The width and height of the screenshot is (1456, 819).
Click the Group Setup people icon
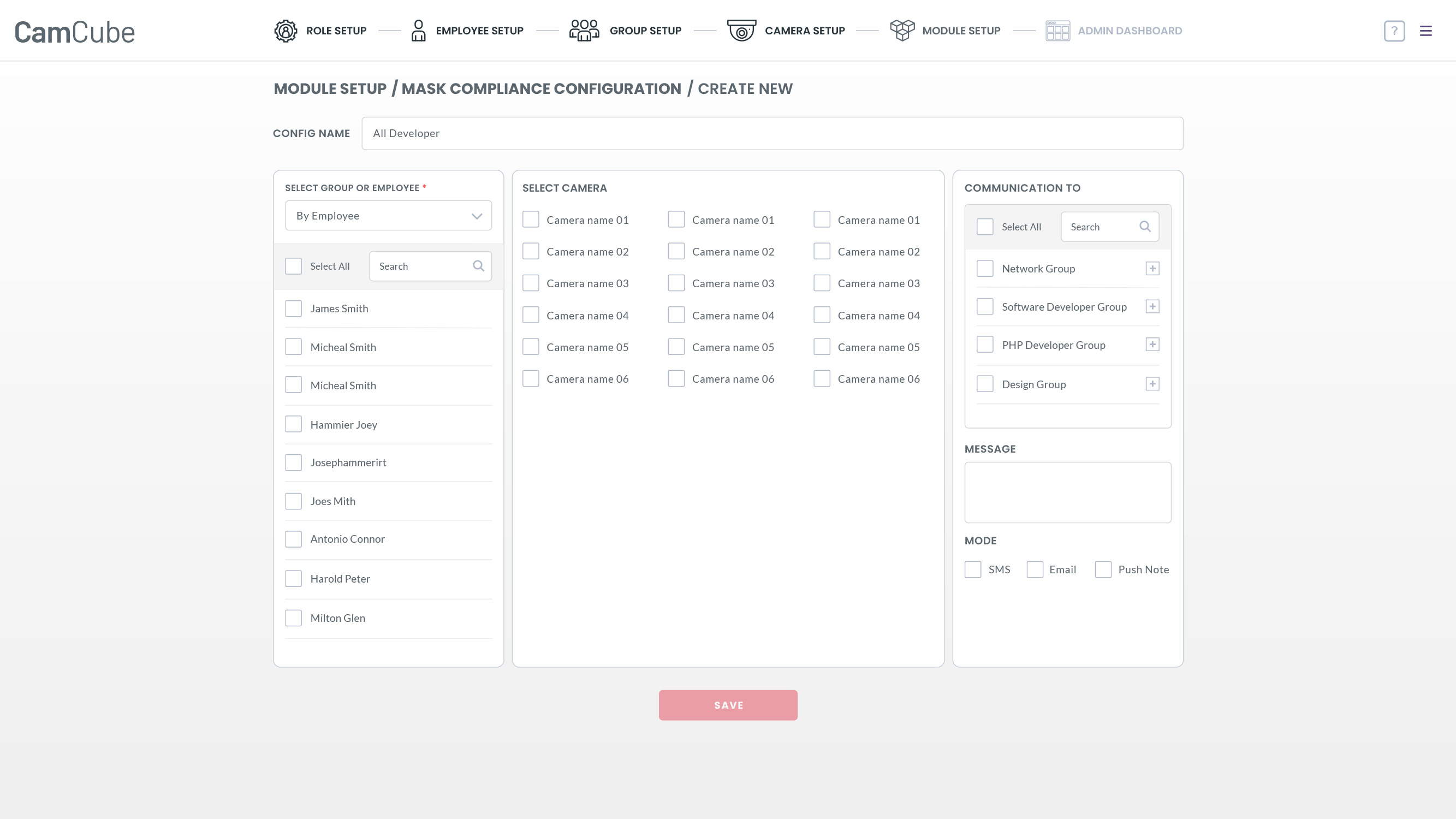[x=584, y=31]
